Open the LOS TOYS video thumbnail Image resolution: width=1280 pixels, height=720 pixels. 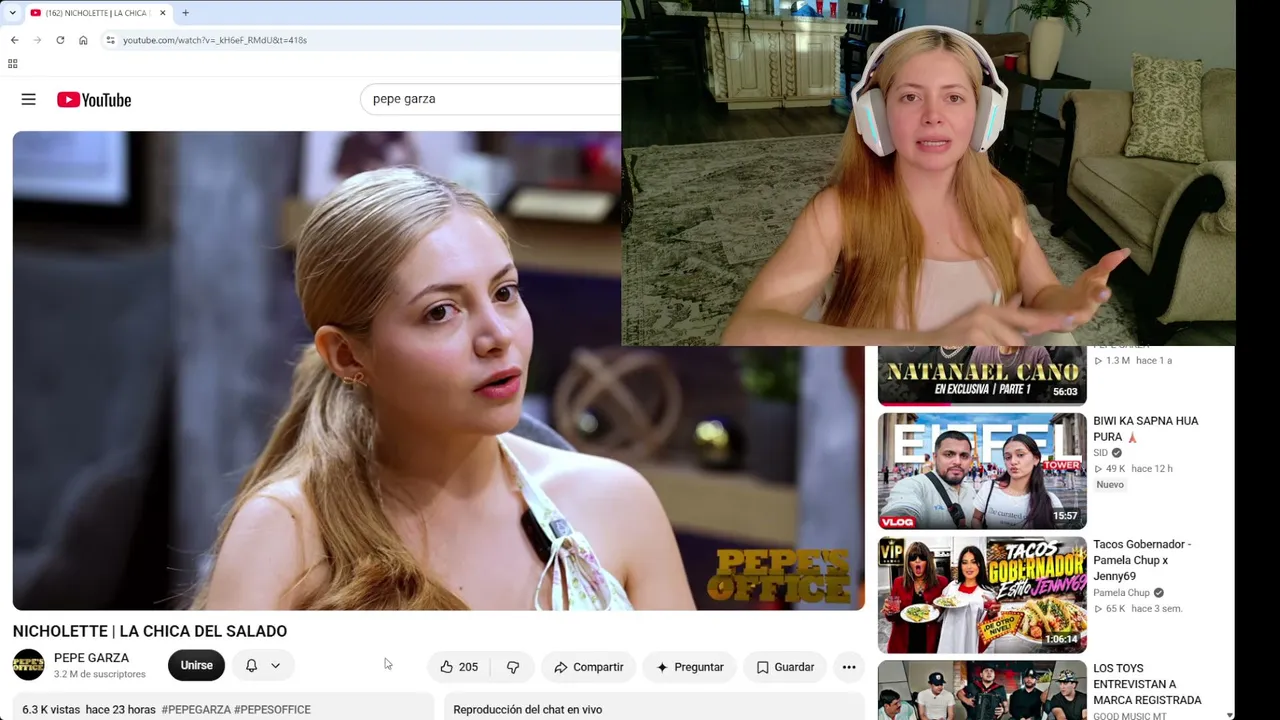(x=982, y=690)
